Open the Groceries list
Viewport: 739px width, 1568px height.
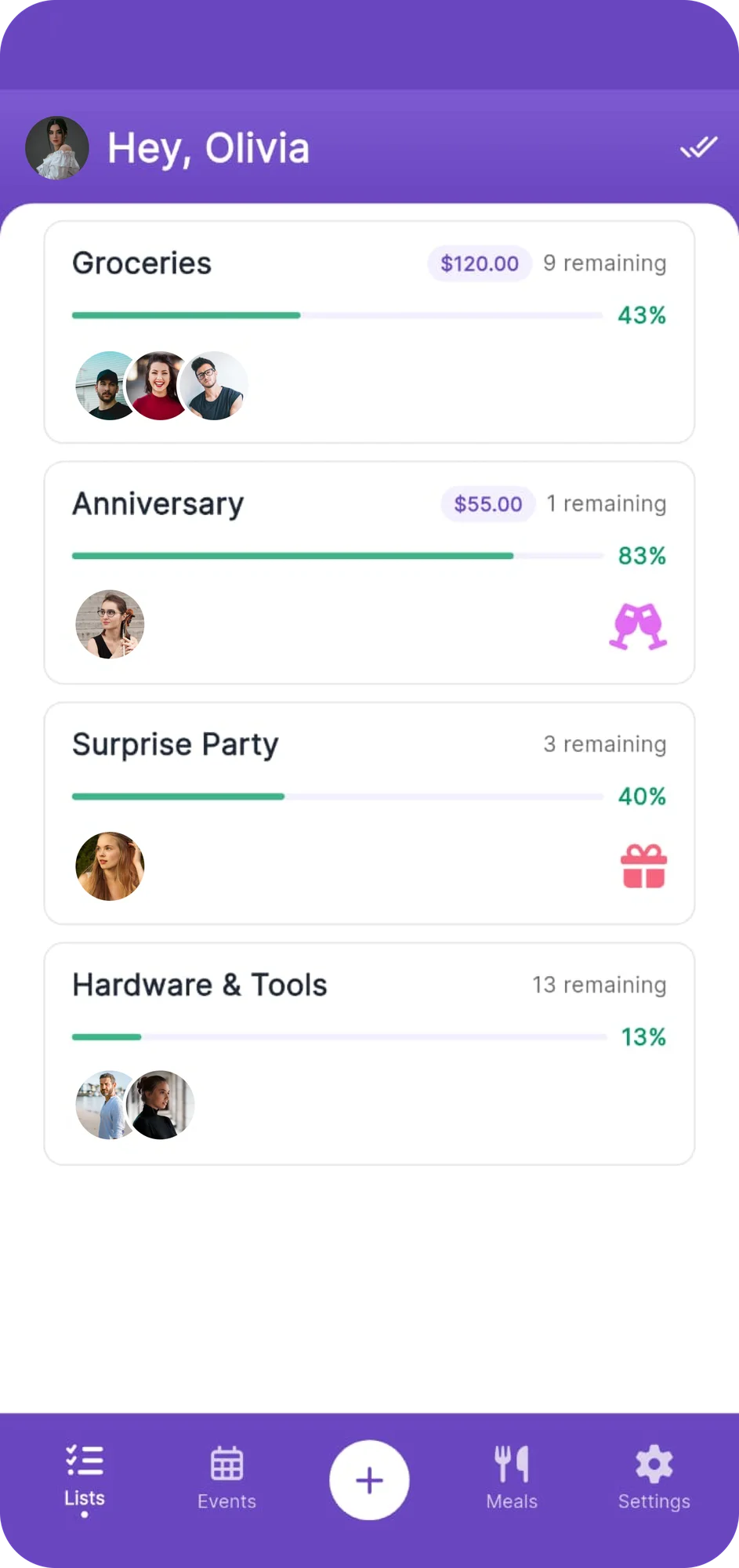click(x=142, y=263)
